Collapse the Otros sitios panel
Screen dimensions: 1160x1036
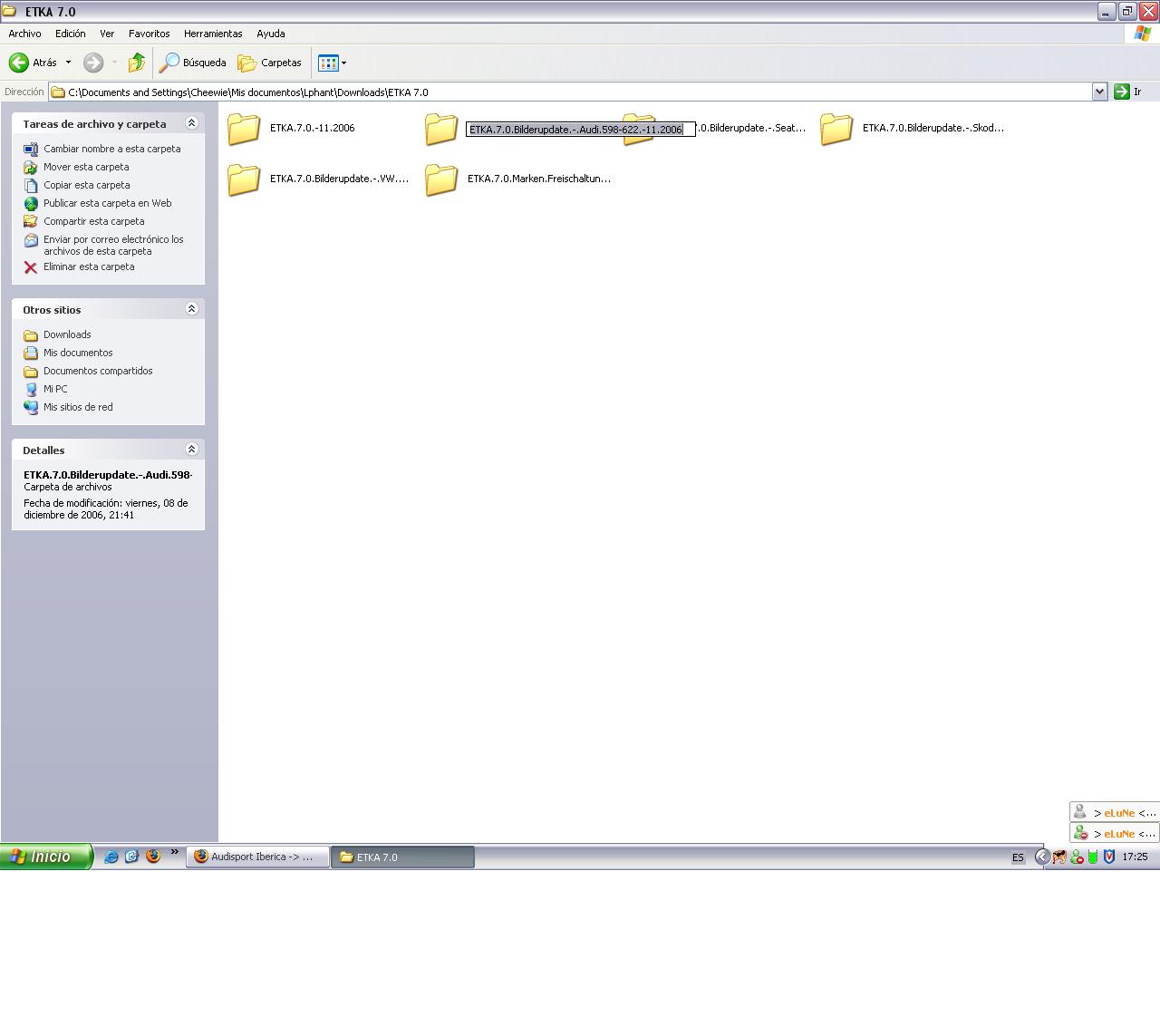click(191, 309)
